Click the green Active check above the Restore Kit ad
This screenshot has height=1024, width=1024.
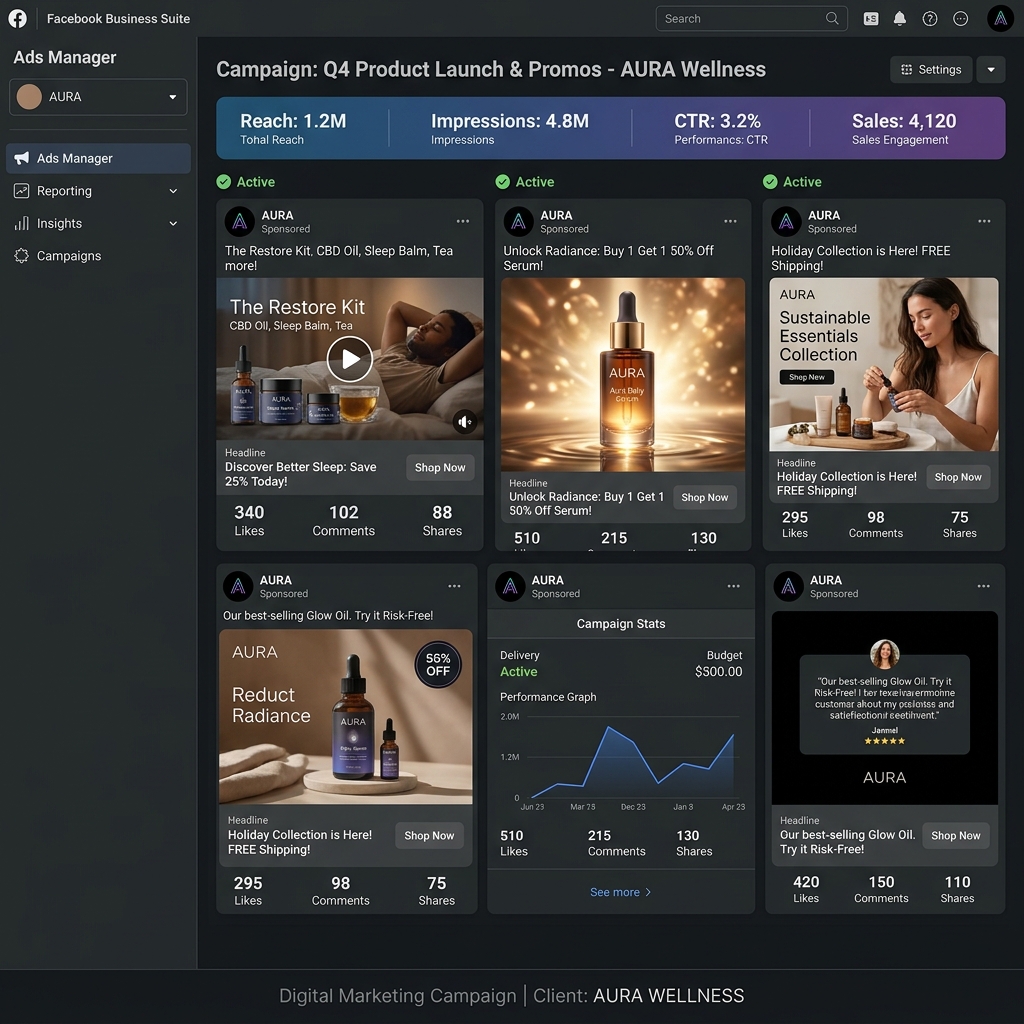pos(224,182)
